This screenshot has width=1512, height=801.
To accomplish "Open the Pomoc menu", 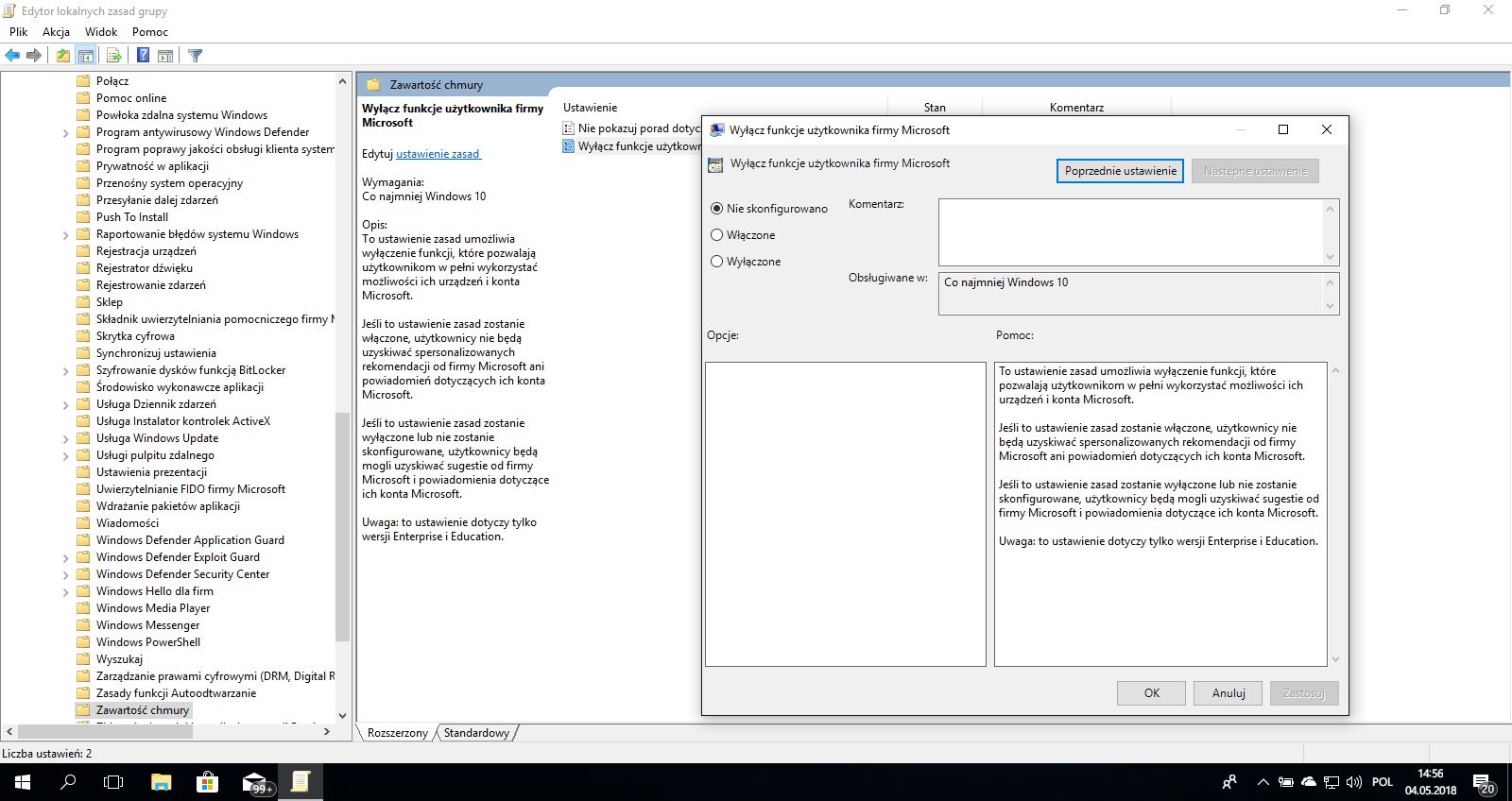I will coord(150,32).
